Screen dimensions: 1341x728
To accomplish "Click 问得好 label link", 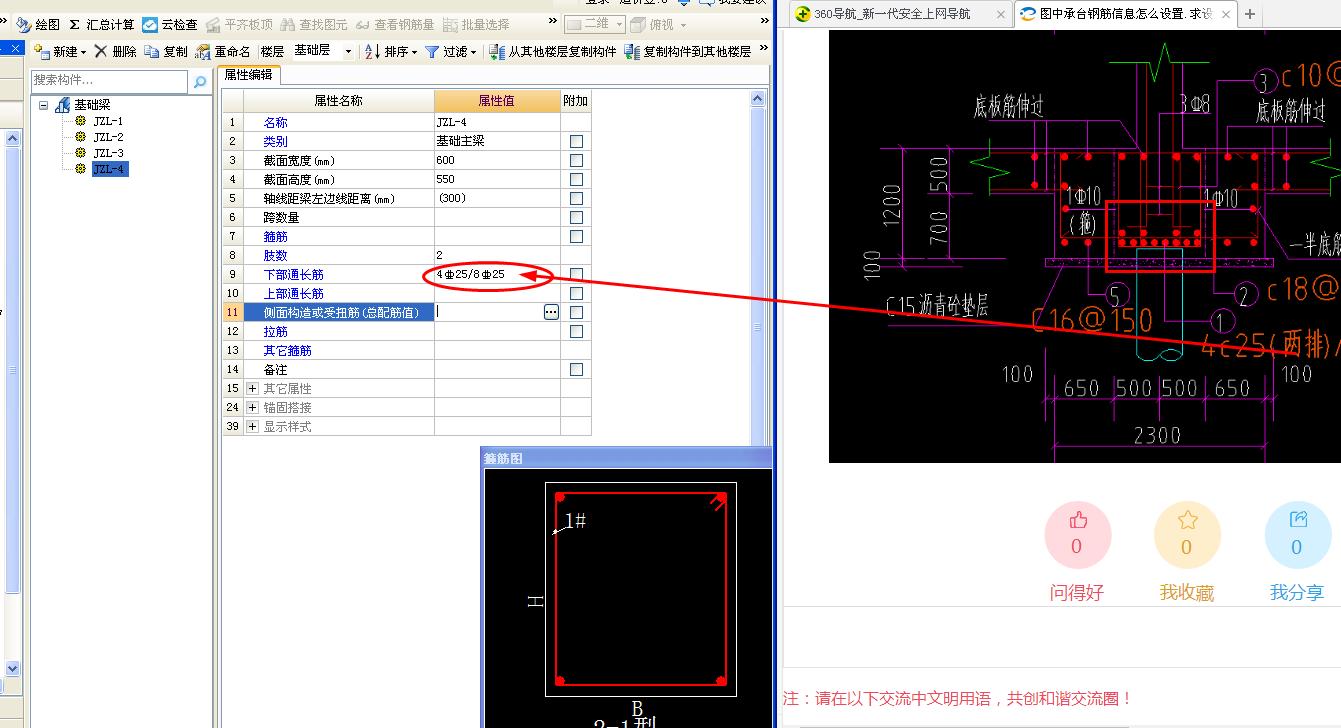I will tap(1077, 593).
